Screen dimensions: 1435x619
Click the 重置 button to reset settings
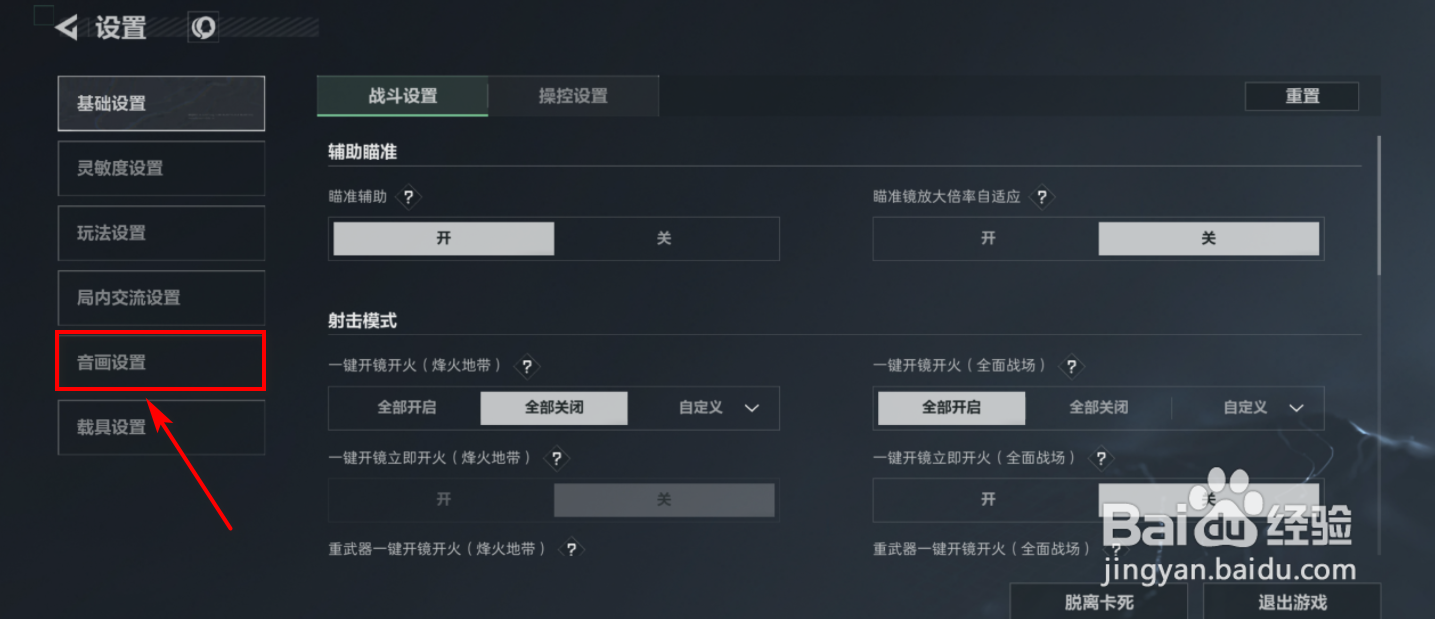(1302, 96)
